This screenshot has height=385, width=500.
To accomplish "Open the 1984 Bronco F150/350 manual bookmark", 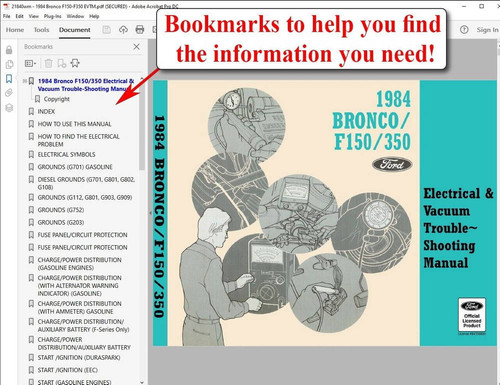I will point(86,85).
